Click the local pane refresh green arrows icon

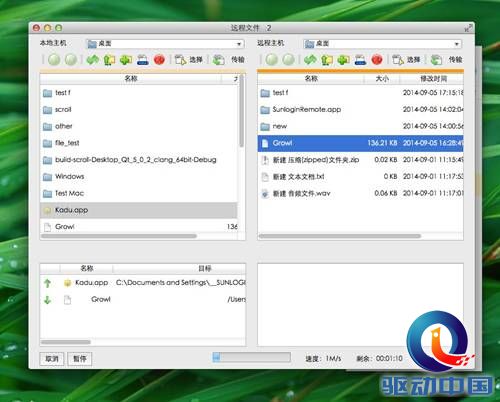tap(93, 60)
